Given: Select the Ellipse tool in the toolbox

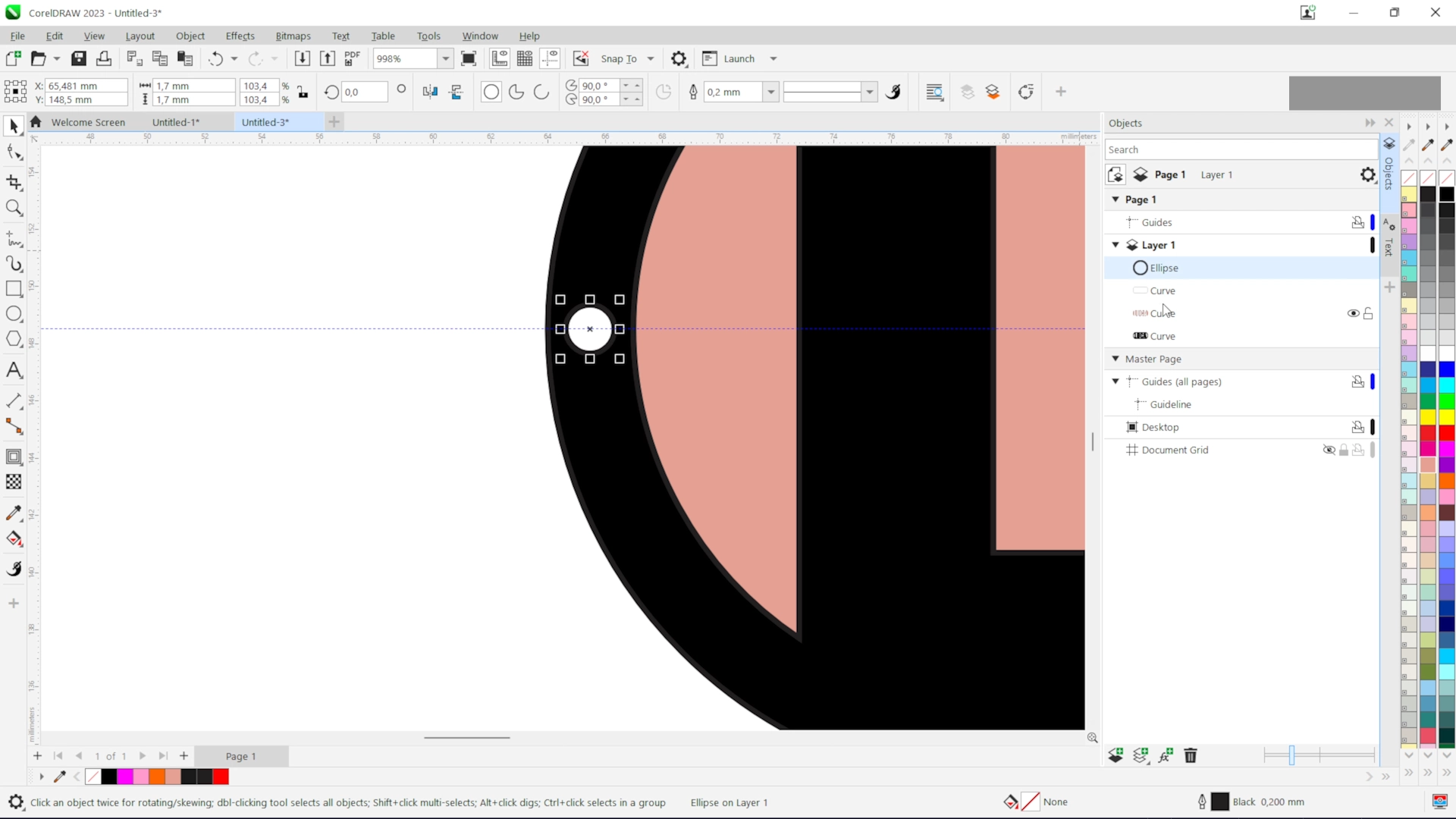Looking at the screenshot, I should tap(14, 314).
